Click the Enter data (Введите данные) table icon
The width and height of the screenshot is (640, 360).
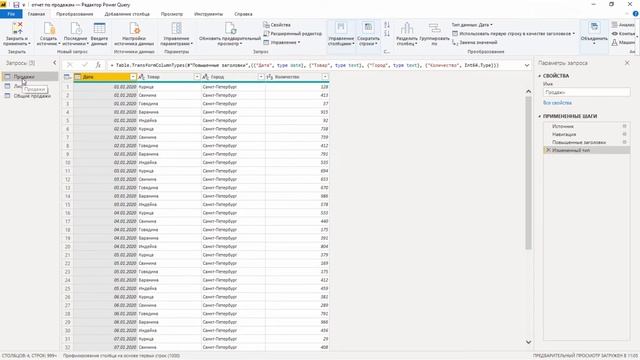tap(99, 28)
